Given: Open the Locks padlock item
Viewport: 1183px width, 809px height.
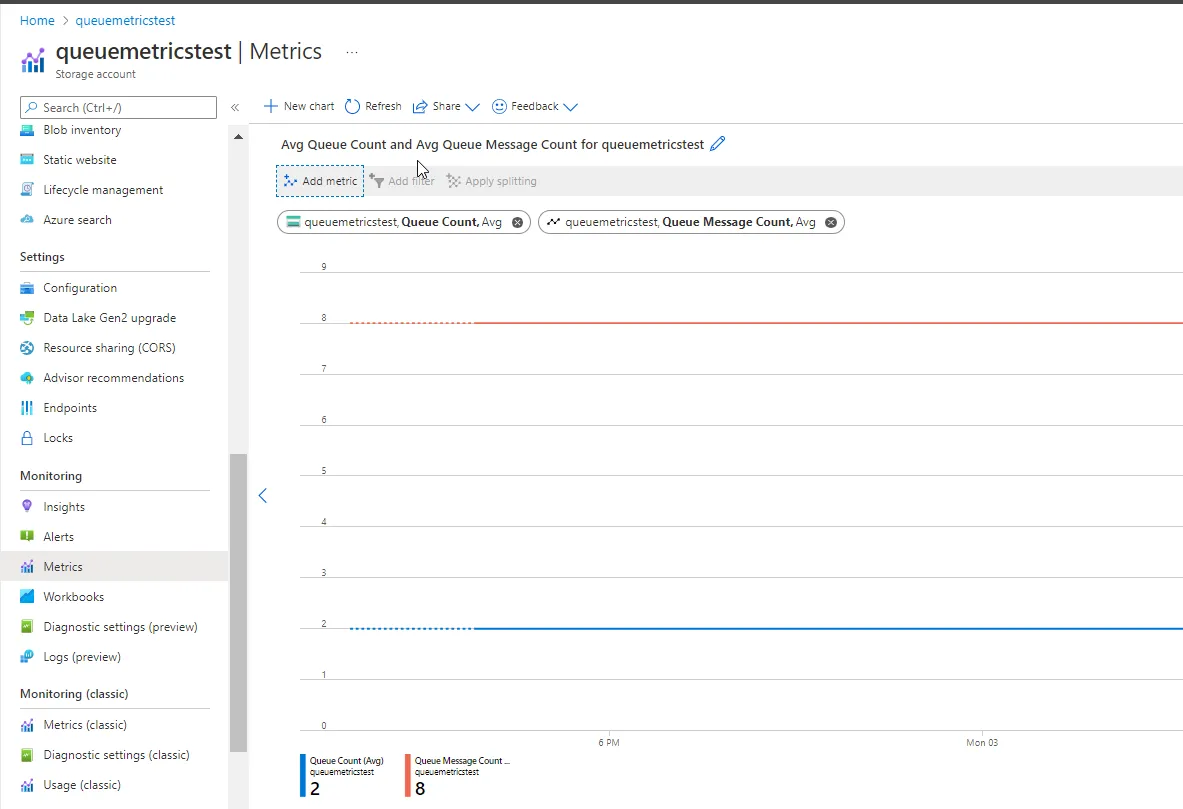Looking at the screenshot, I should 27,438.
